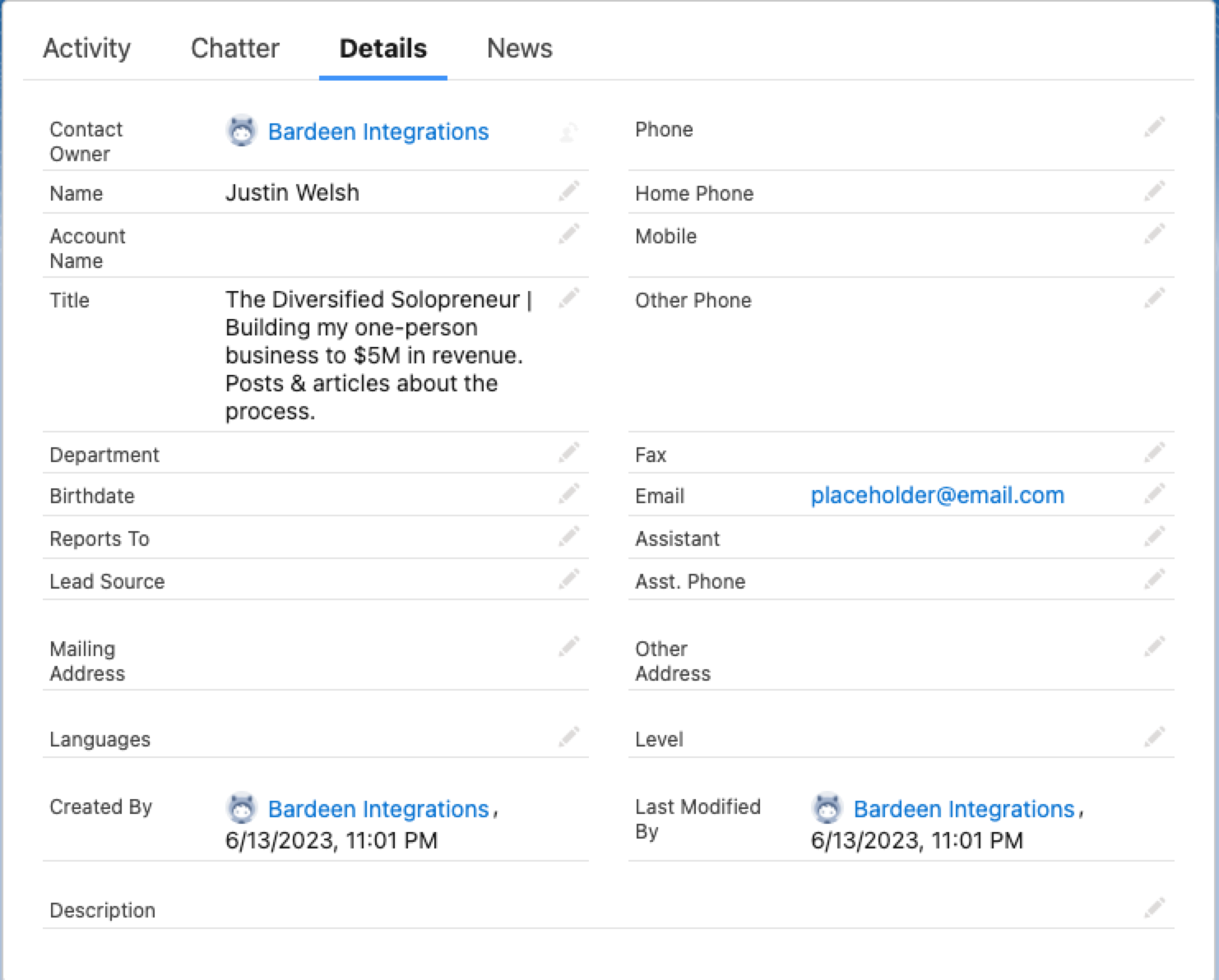Viewport: 1219px width, 980px height.
Task: Edit Other Phone pencil icon
Action: click(x=1155, y=298)
